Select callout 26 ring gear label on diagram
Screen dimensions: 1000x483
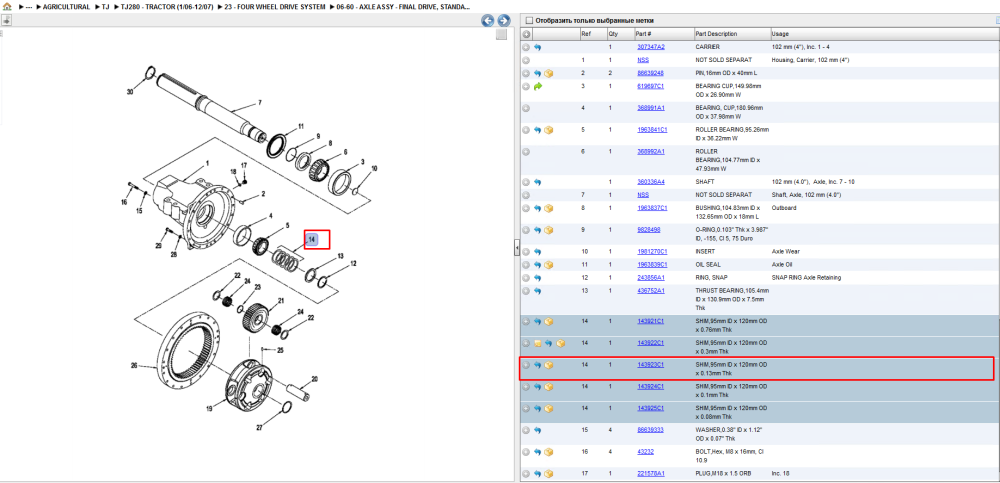(x=134, y=366)
